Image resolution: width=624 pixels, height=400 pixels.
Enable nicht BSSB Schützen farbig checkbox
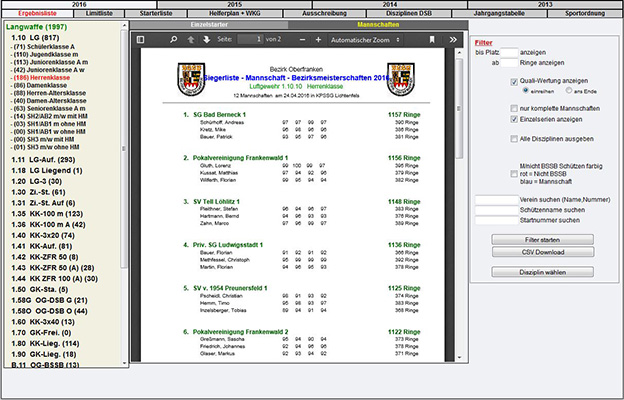point(514,174)
